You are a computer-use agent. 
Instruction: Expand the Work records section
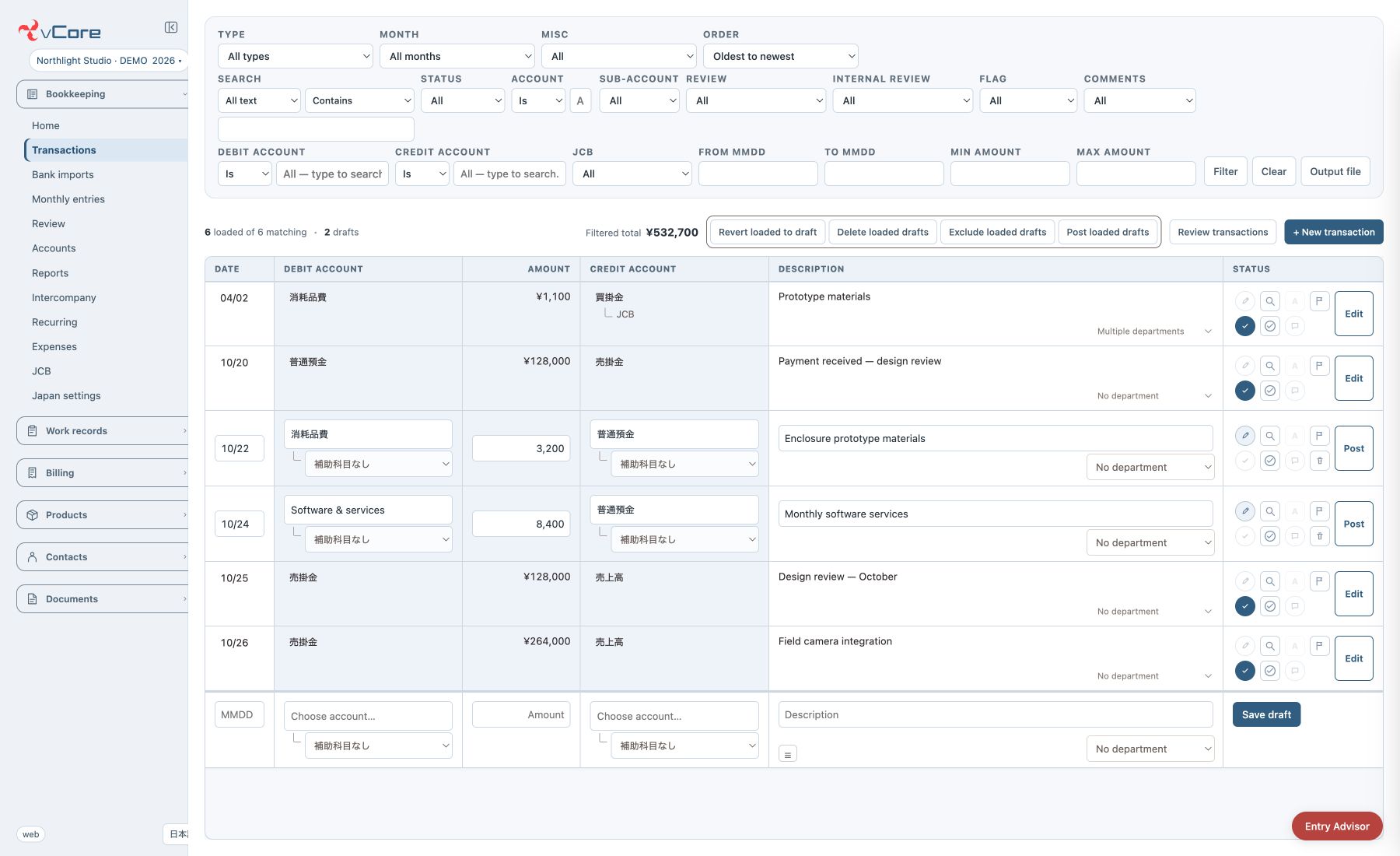(103, 431)
